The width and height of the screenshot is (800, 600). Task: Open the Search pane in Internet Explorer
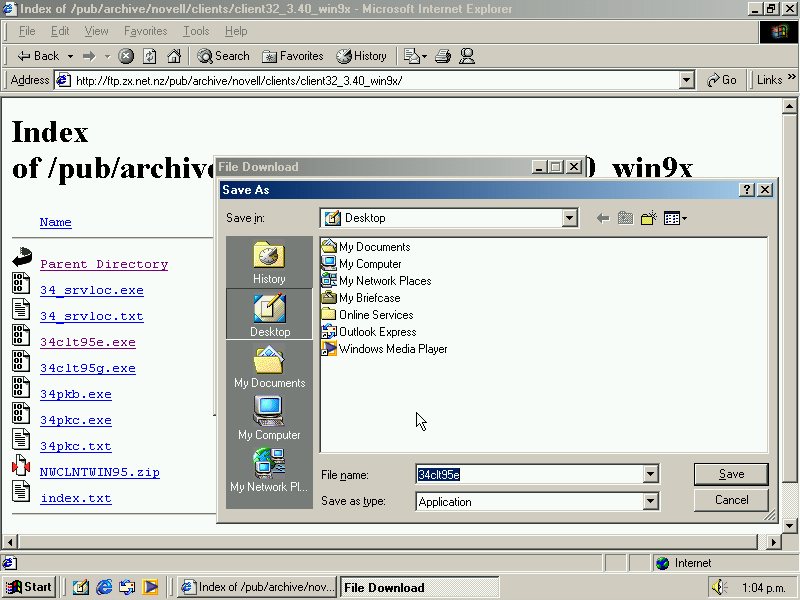point(223,56)
